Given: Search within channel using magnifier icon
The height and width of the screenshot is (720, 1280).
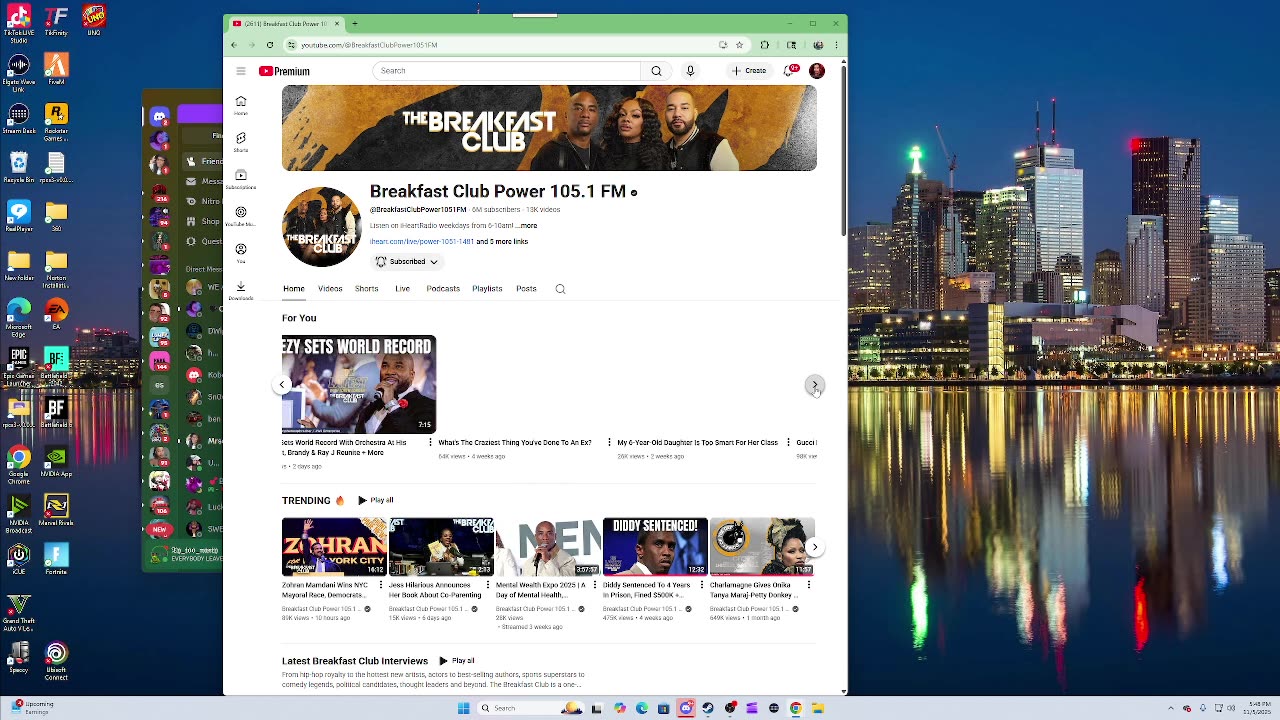Looking at the screenshot, I should click(560, 289).
